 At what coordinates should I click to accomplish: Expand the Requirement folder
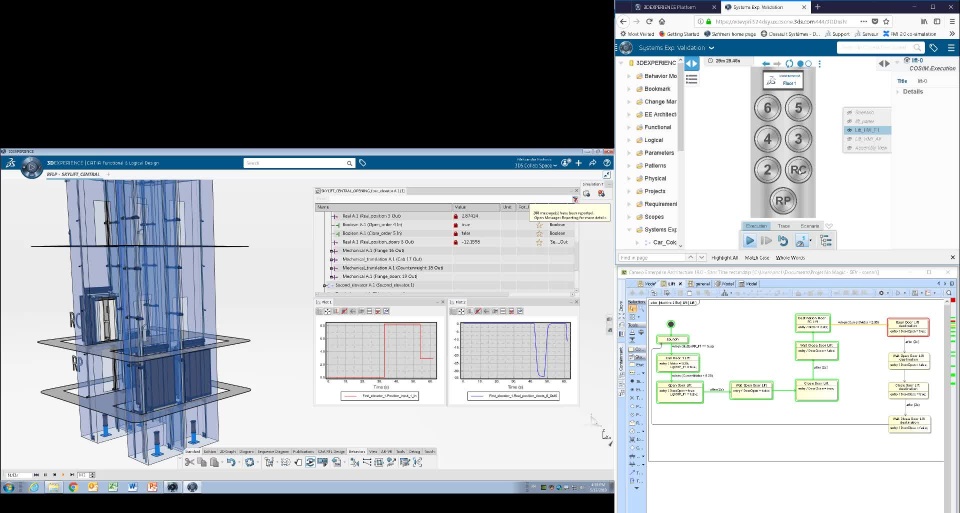[x=629, y=204]
